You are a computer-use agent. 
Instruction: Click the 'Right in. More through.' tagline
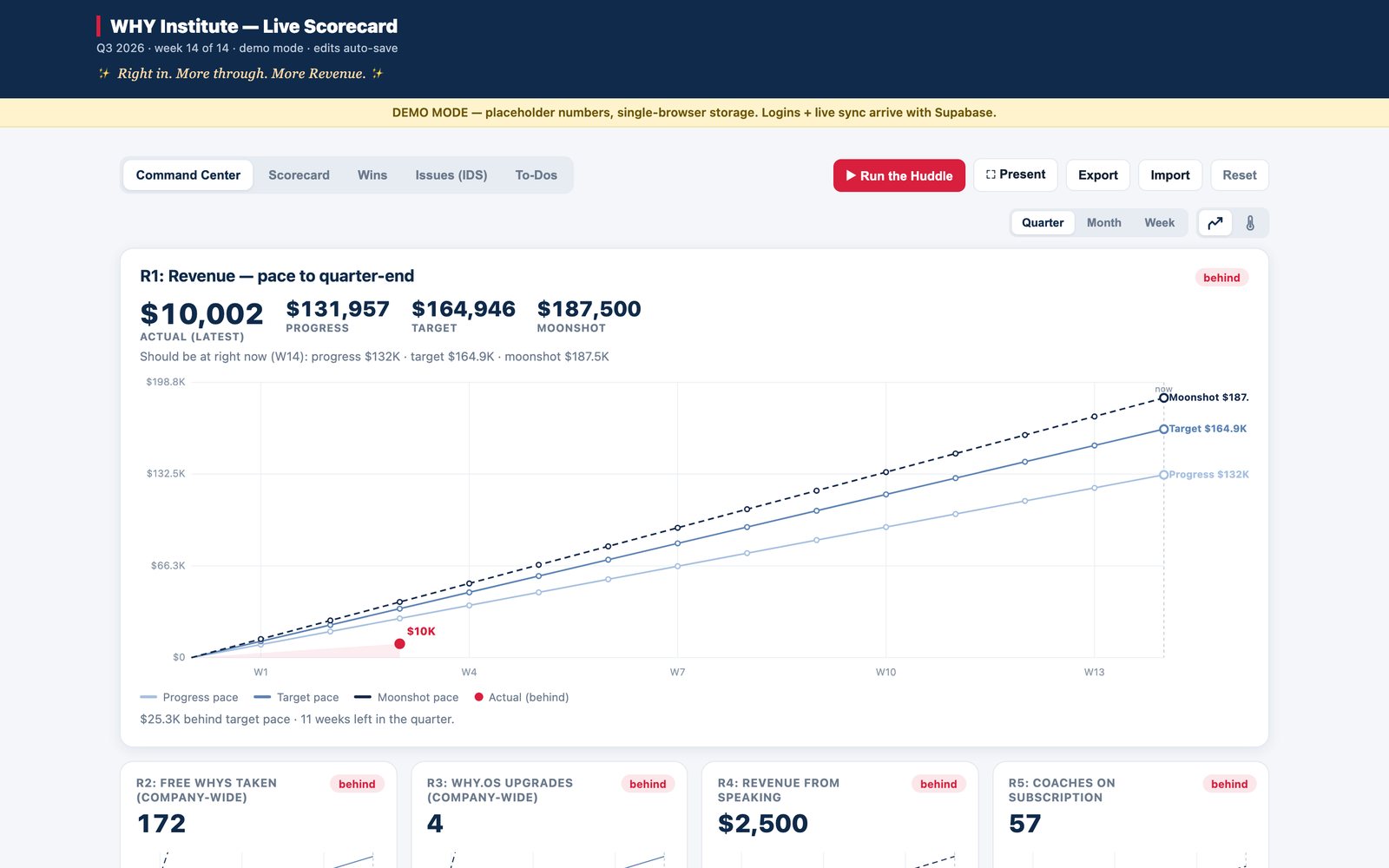241,74
